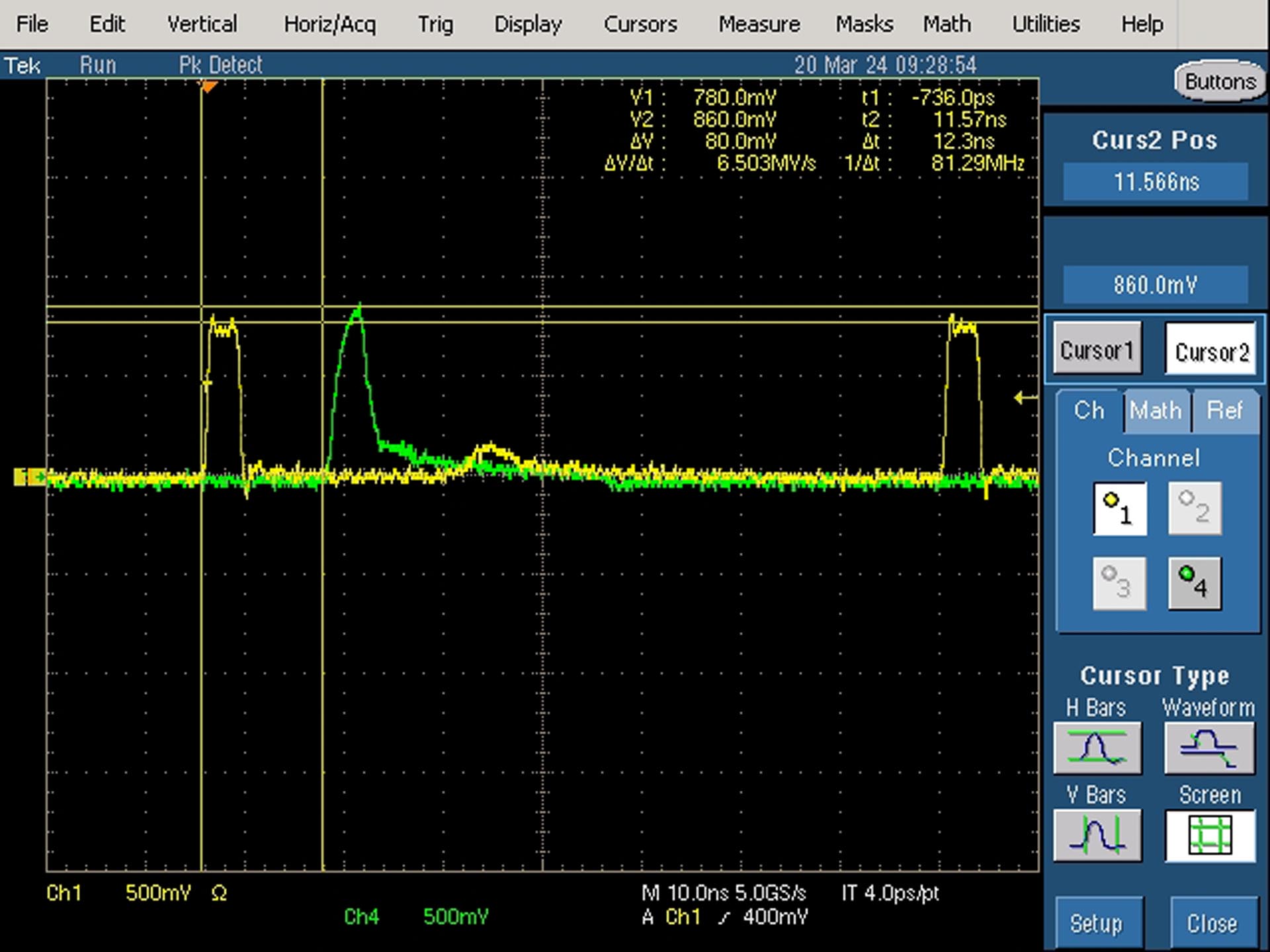Viewport: 1270px width, 952px height.
Task: Click the trigger level arrow indicator
Action: (1025, 397)
